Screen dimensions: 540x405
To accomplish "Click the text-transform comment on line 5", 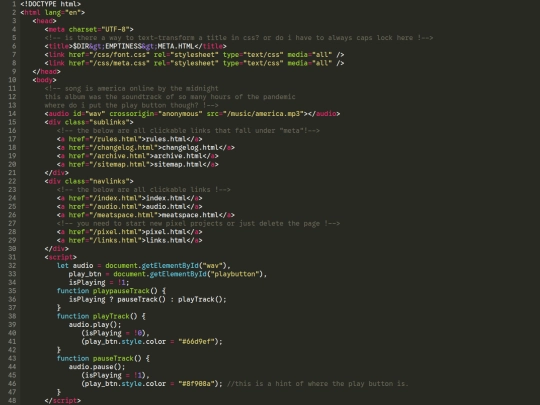I will coord(239,38).
